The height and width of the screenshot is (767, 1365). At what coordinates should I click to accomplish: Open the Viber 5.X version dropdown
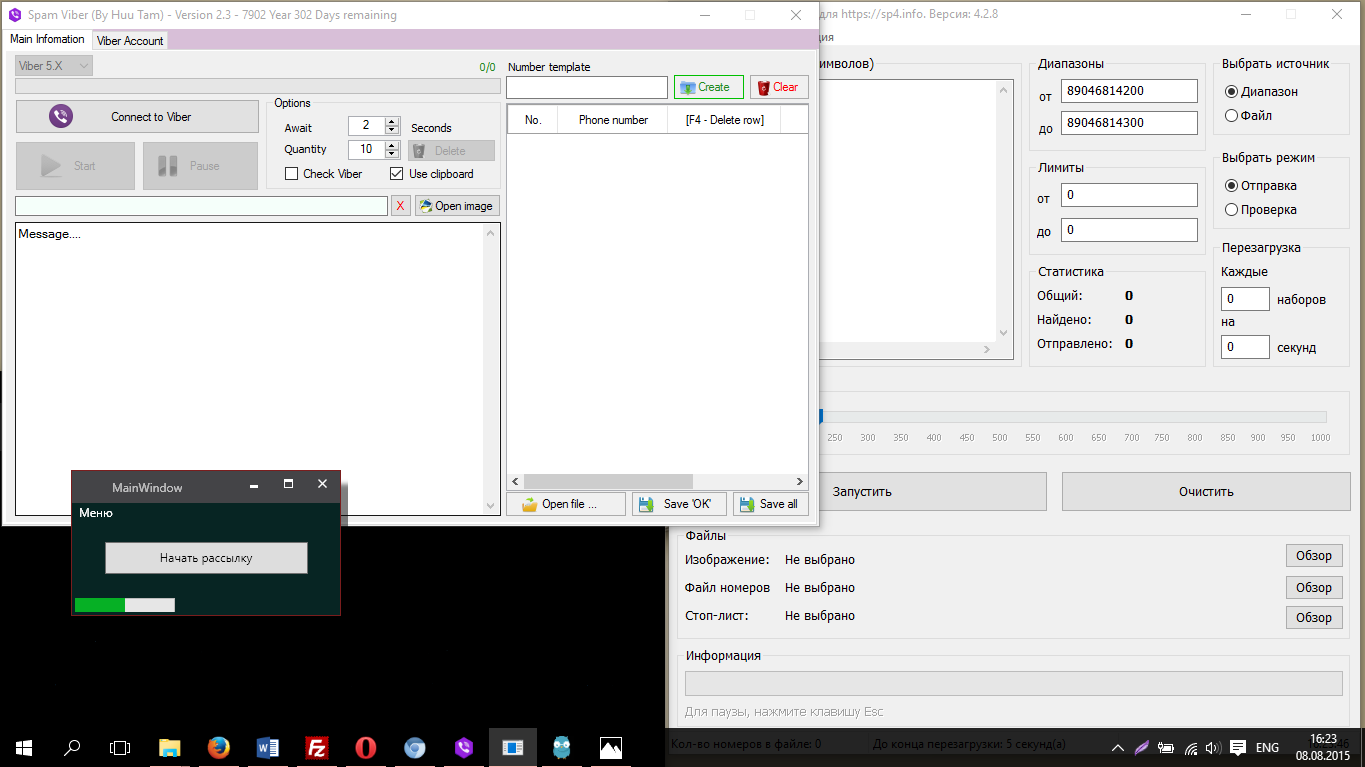click(54, 66)
